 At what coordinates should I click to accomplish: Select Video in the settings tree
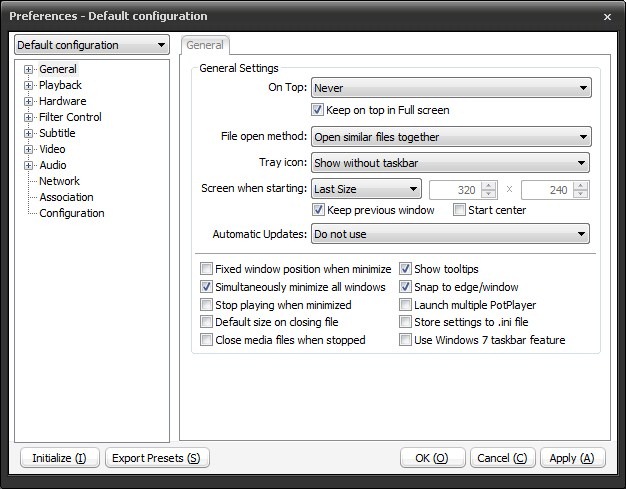pyautogui.click(x=52, y=149)
